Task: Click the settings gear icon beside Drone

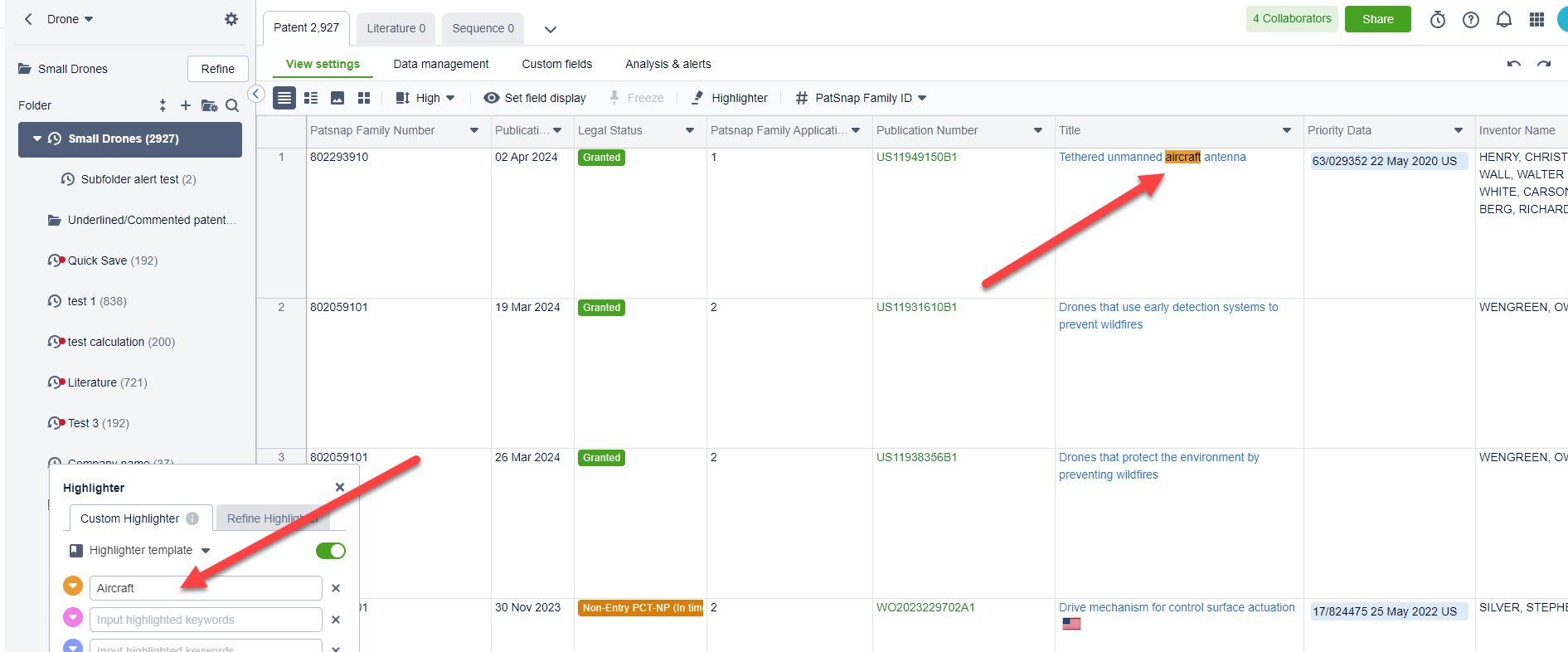Action: click(231, 19)
